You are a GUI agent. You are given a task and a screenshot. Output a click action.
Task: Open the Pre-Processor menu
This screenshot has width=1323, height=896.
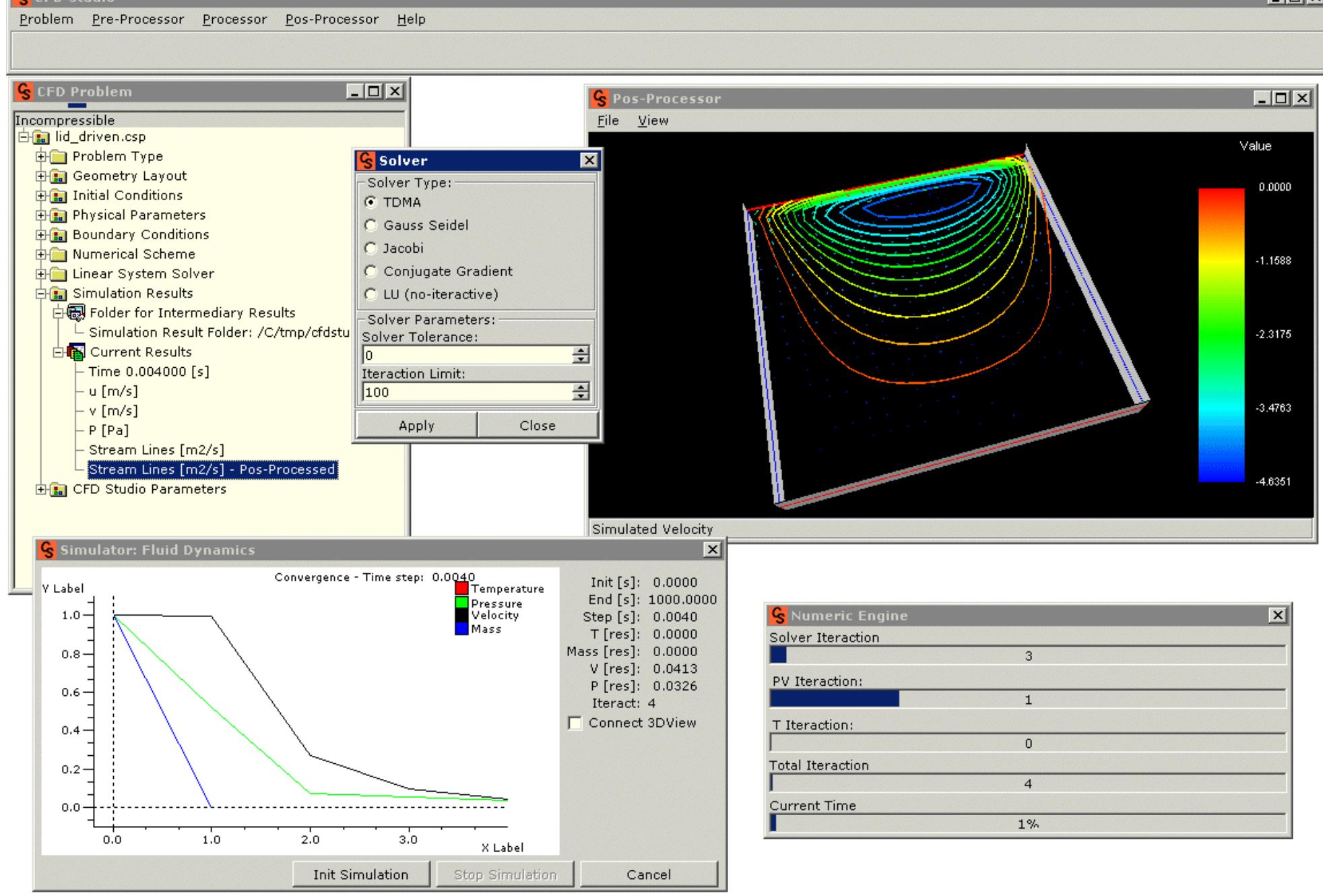point(138,20)
